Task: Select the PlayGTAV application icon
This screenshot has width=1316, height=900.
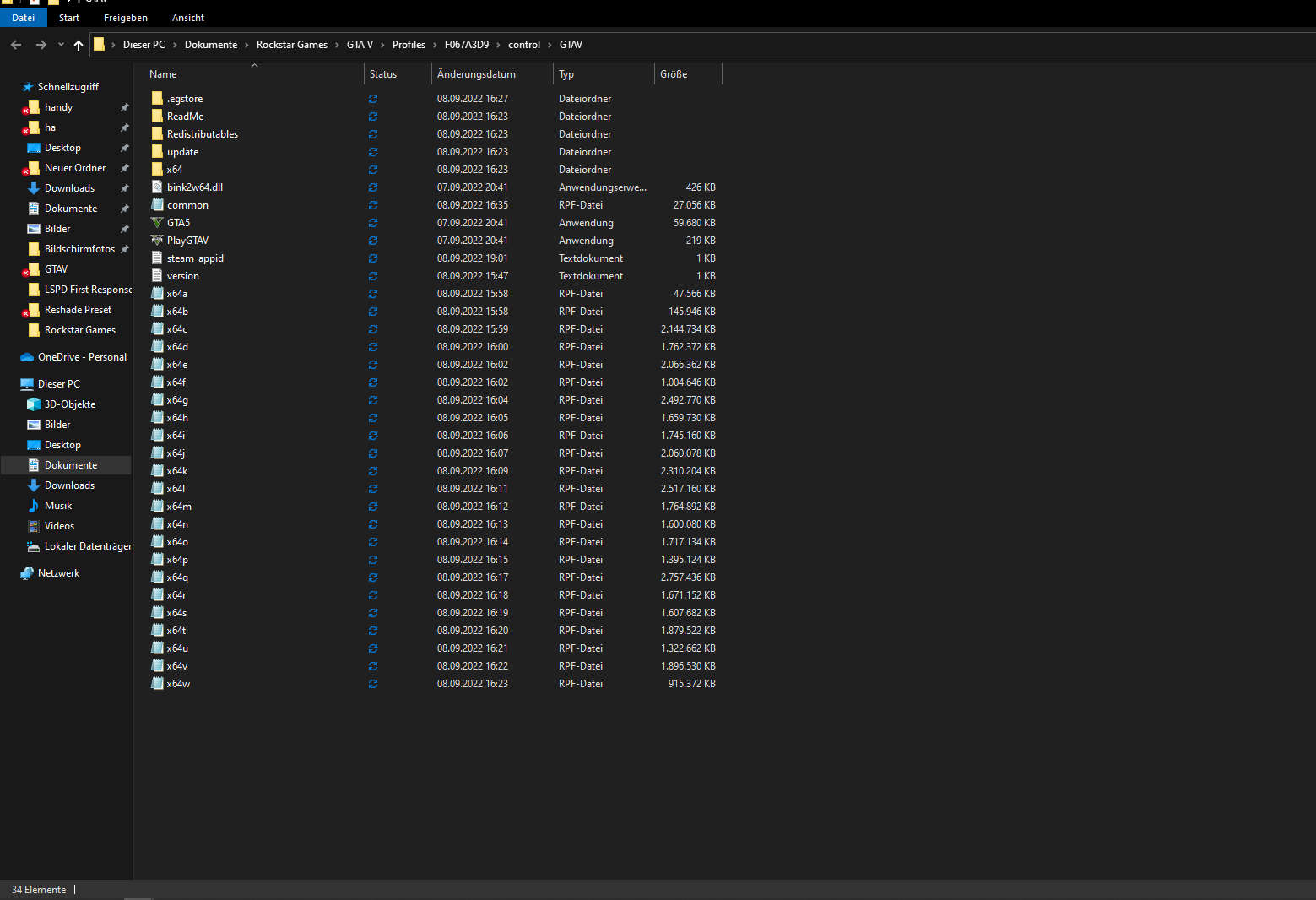Action: click(157, 241)
